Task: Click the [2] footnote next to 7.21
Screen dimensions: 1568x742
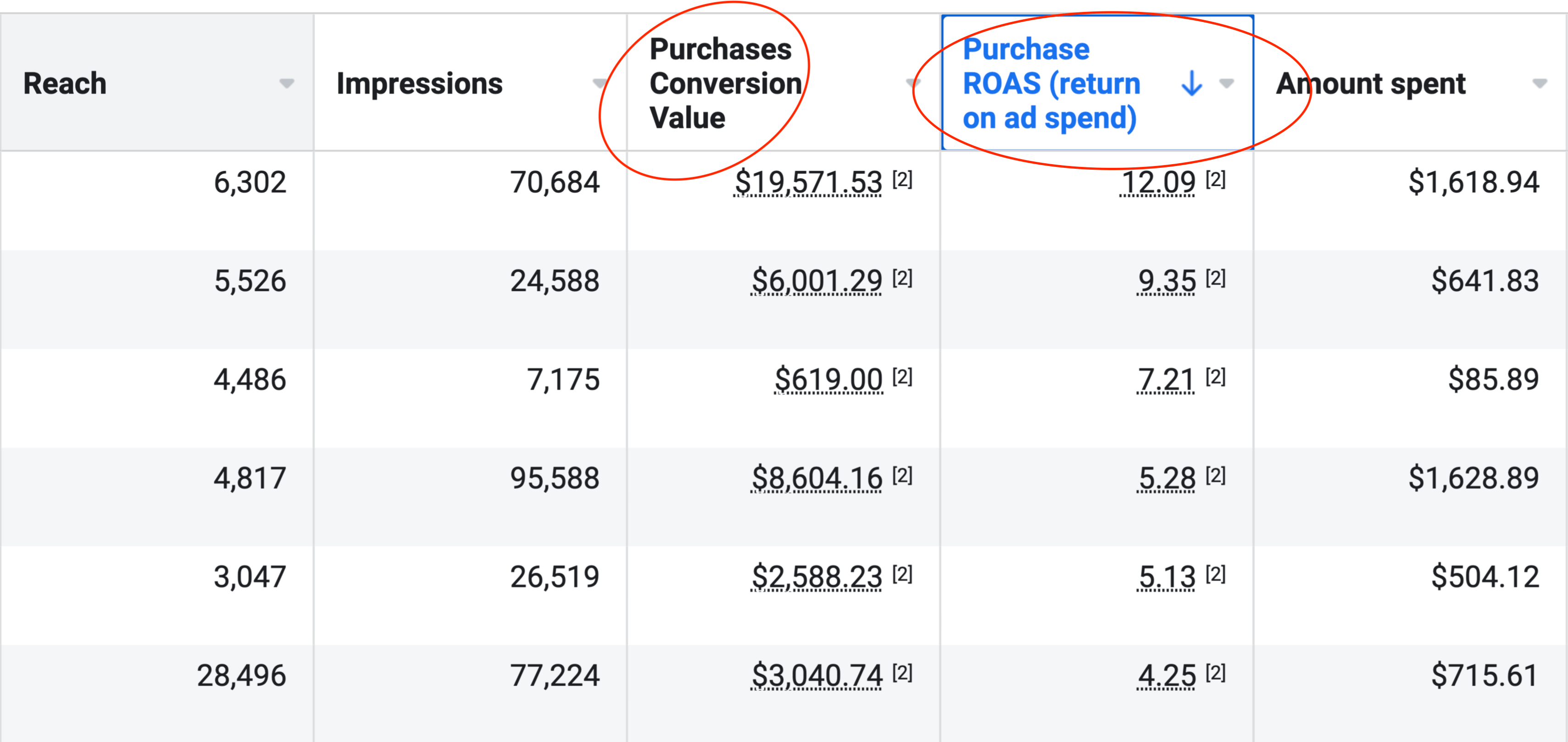Action: 1216,377
